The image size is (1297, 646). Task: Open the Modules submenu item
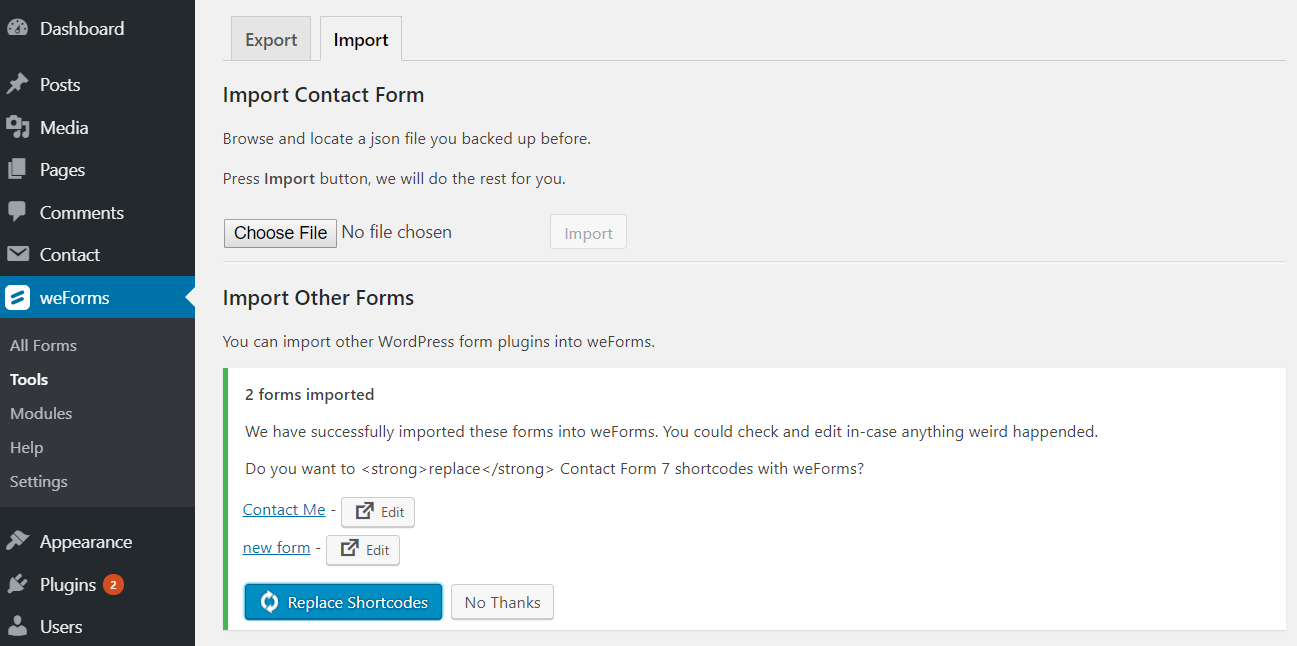(41, 414)
